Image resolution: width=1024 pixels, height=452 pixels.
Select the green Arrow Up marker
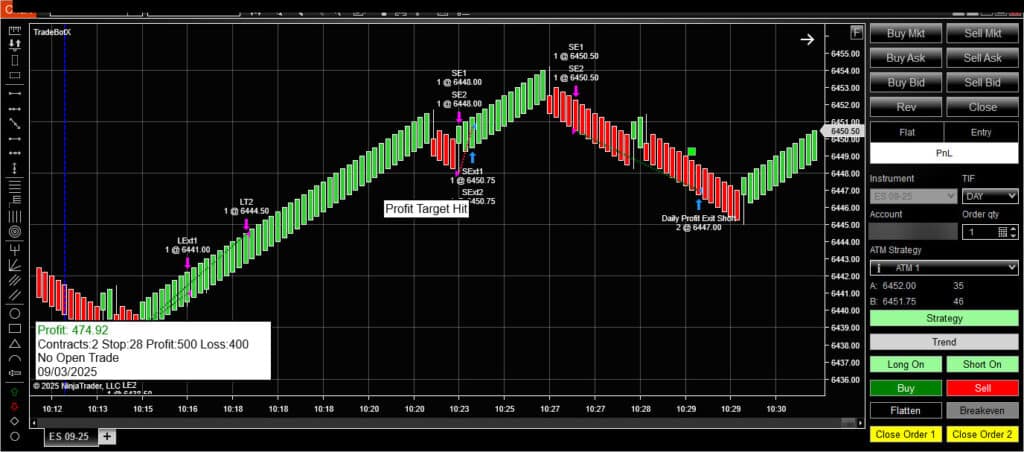tap(14, 391)
